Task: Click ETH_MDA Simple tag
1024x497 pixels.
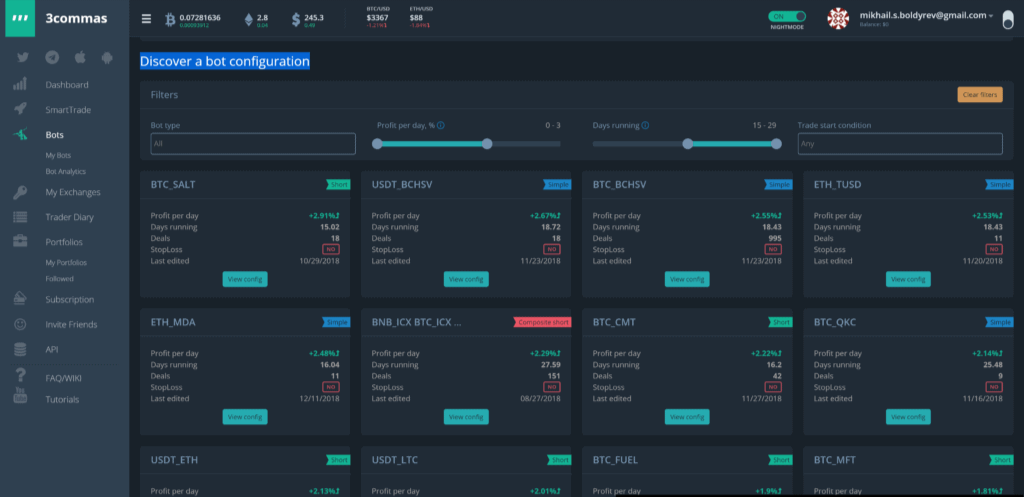Action: pyautogui.click(x=336, y=322)
